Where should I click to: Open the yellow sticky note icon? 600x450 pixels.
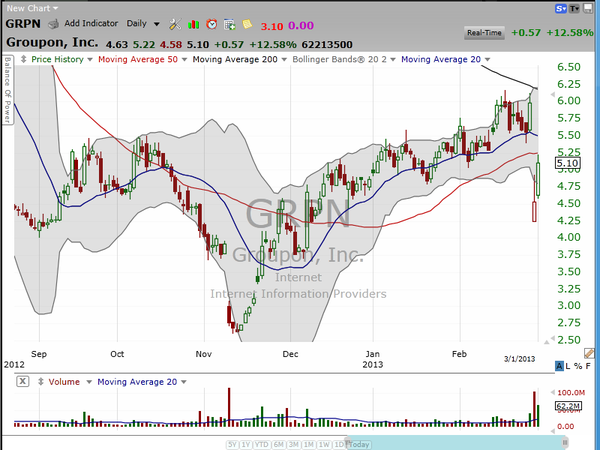point(247,24)
